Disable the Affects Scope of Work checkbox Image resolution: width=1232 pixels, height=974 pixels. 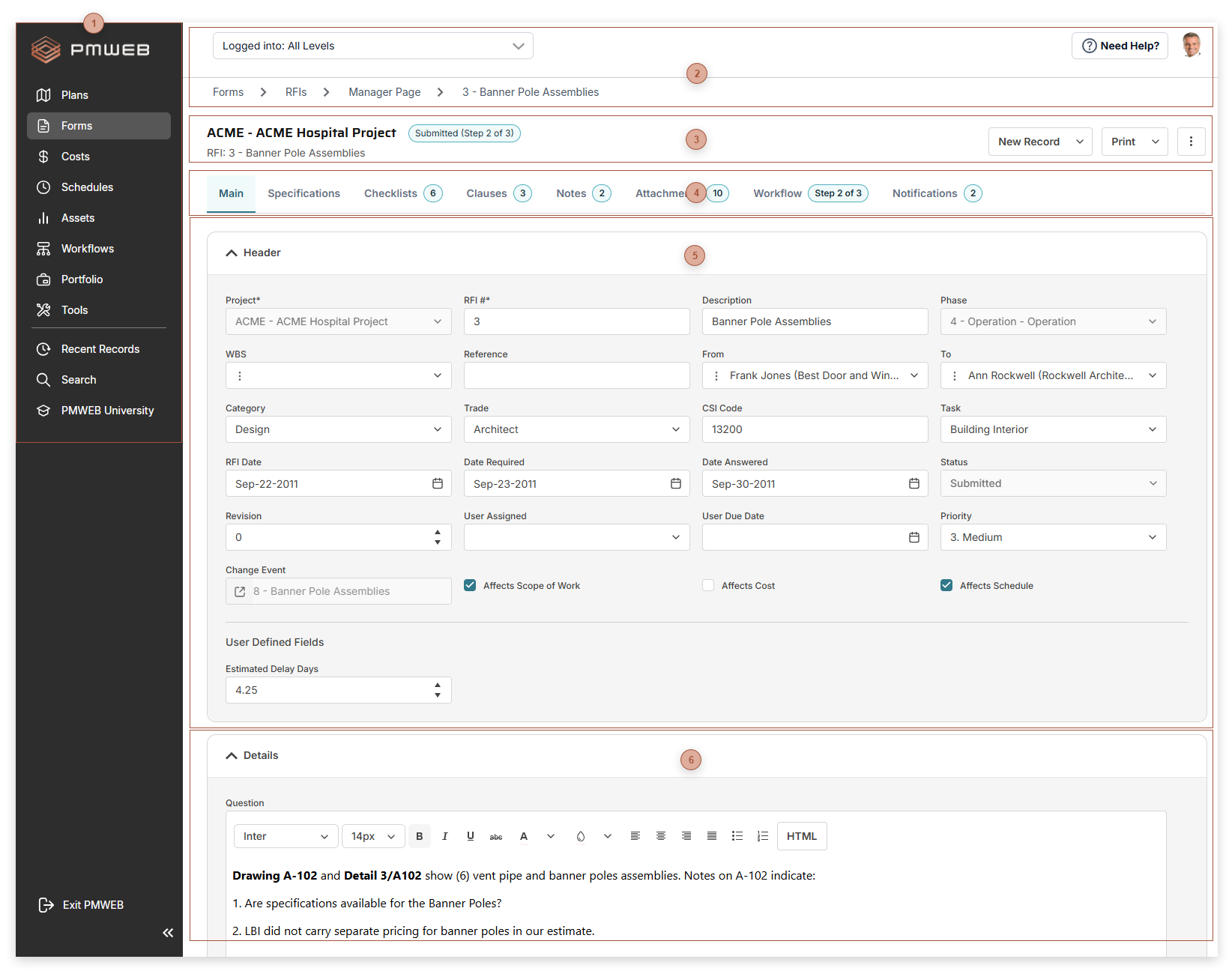470,585
